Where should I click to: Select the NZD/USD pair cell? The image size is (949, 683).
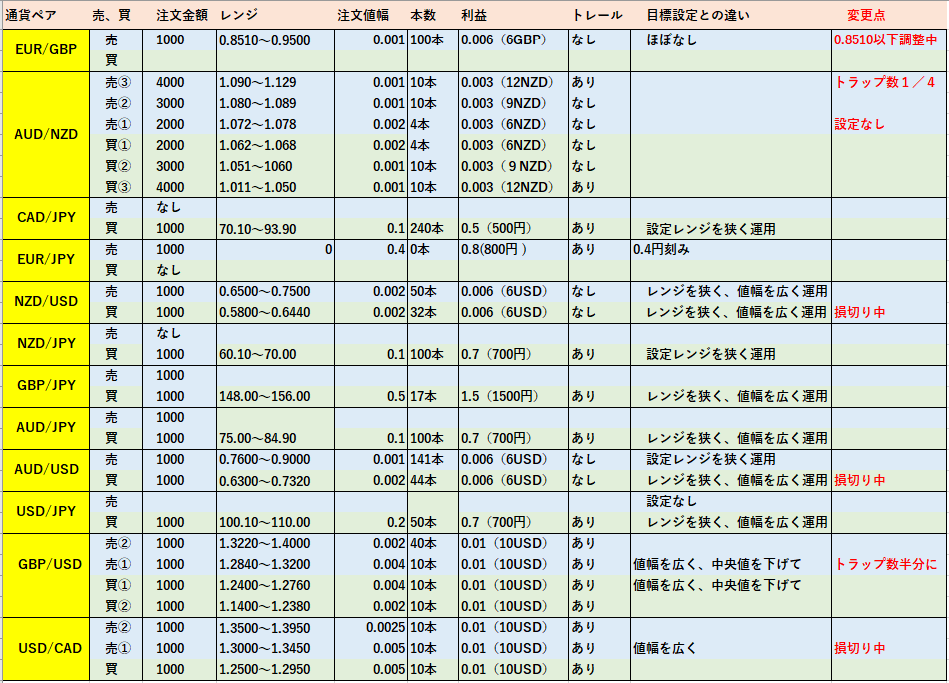click(x=46, y=302)
